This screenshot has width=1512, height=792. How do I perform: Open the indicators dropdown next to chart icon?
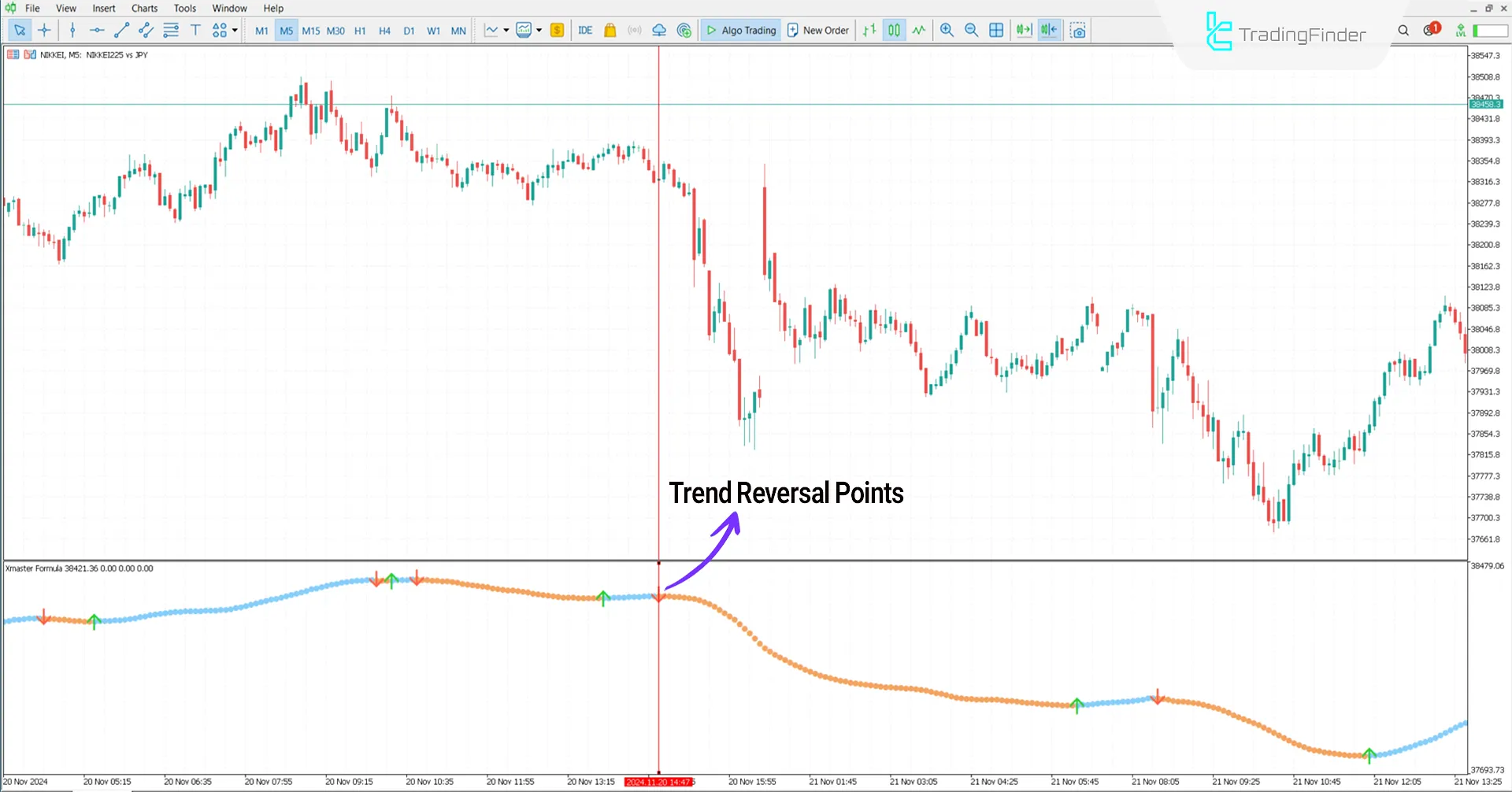540,30
